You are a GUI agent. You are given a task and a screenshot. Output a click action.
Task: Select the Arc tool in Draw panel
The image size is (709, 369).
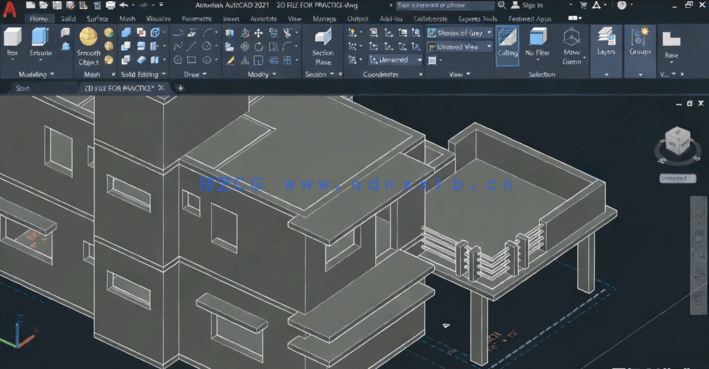tap(207, 33)
